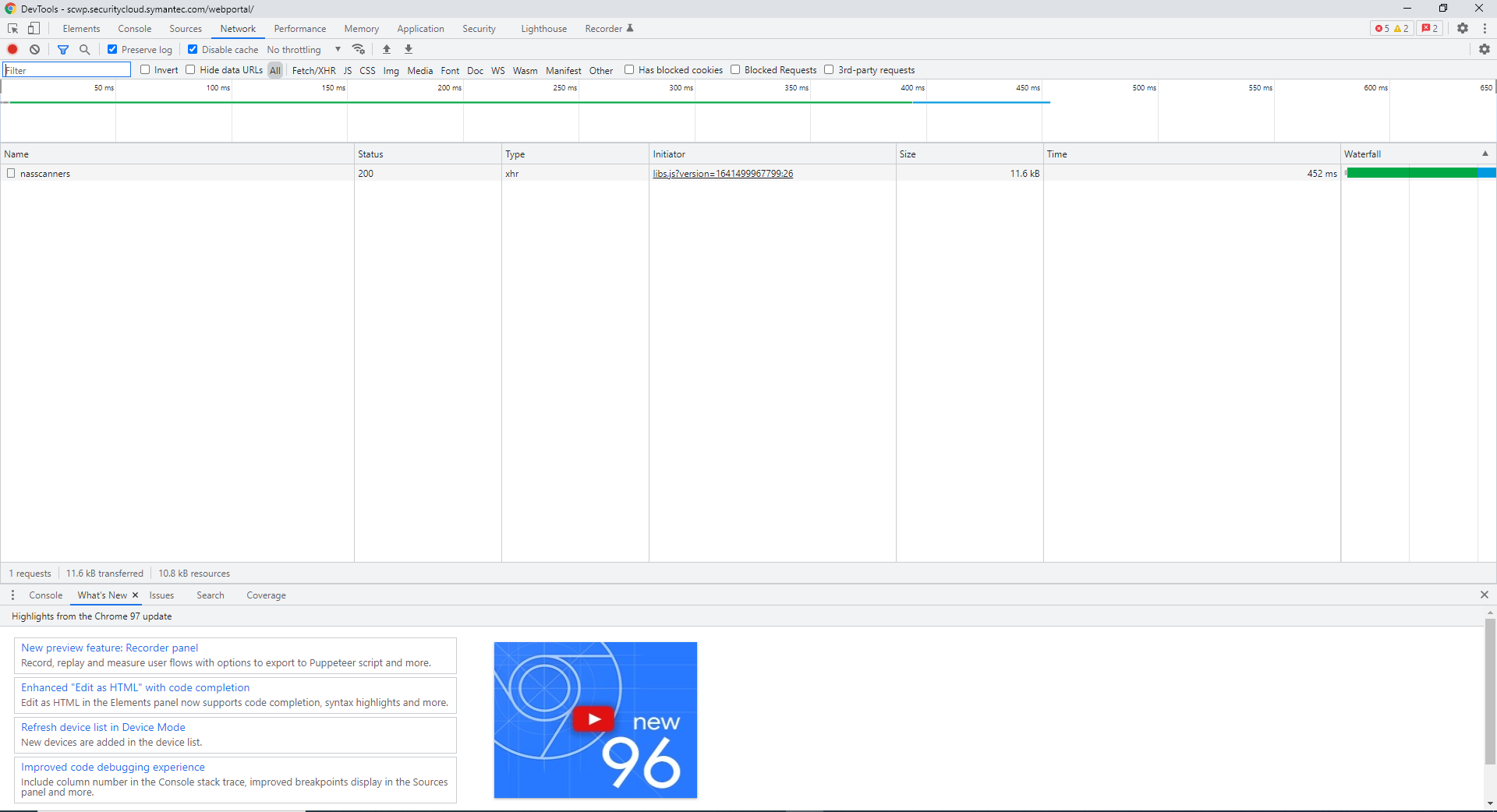
Task: Enable the Hide data URLs checkbox
Action: pyautogui.click(x=190, y=69)
